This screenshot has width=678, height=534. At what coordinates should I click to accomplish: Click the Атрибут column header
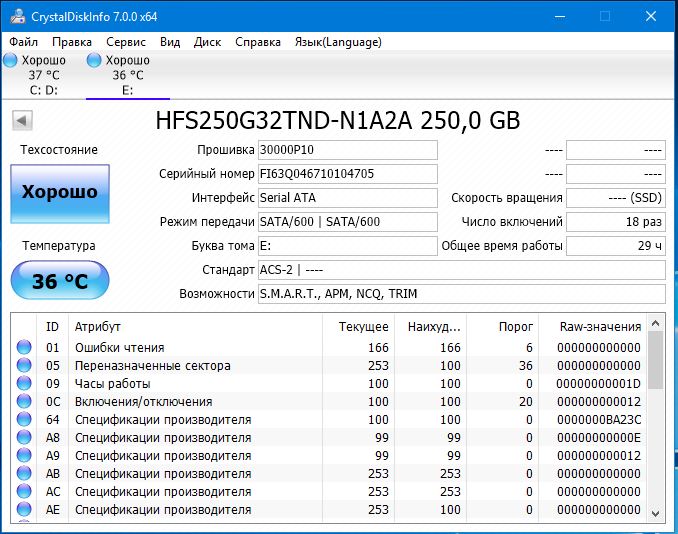tap(195, 326)
